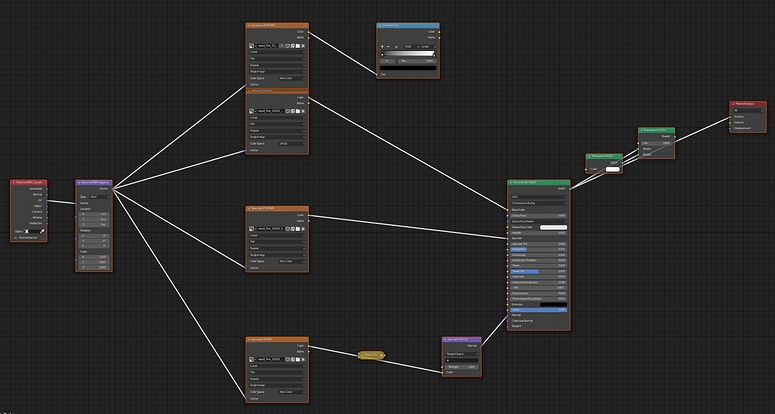The image size is (775, 414).
Task: Click IOR field in BSDF node
Action: pyautogui.click(x=539, y=288)
